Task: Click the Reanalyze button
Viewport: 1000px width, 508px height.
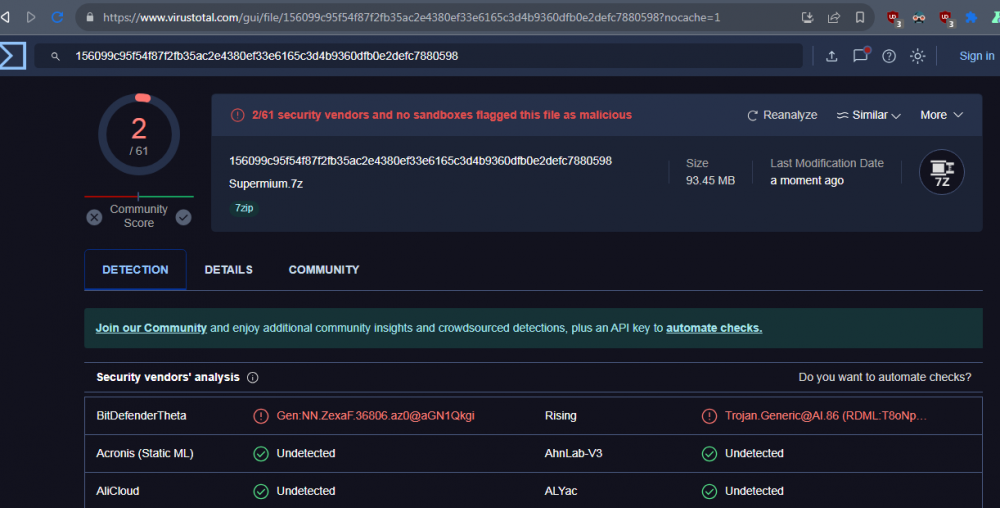Action: tap(782, 115)
